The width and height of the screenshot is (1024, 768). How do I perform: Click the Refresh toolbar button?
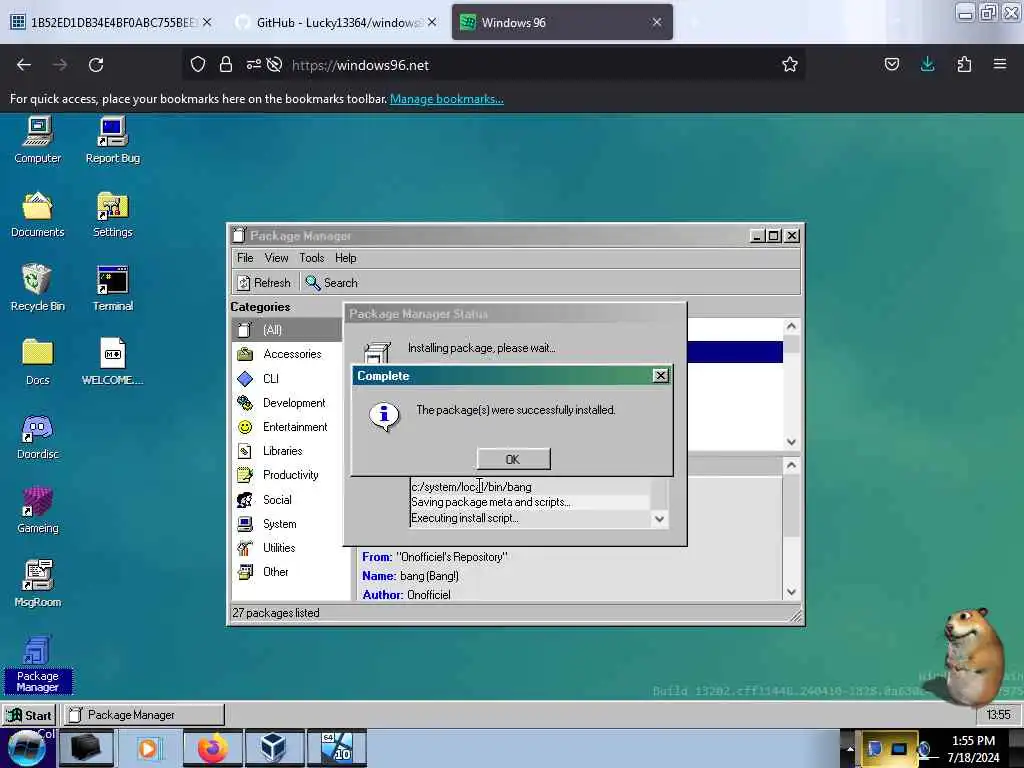(x=264, y=283)
